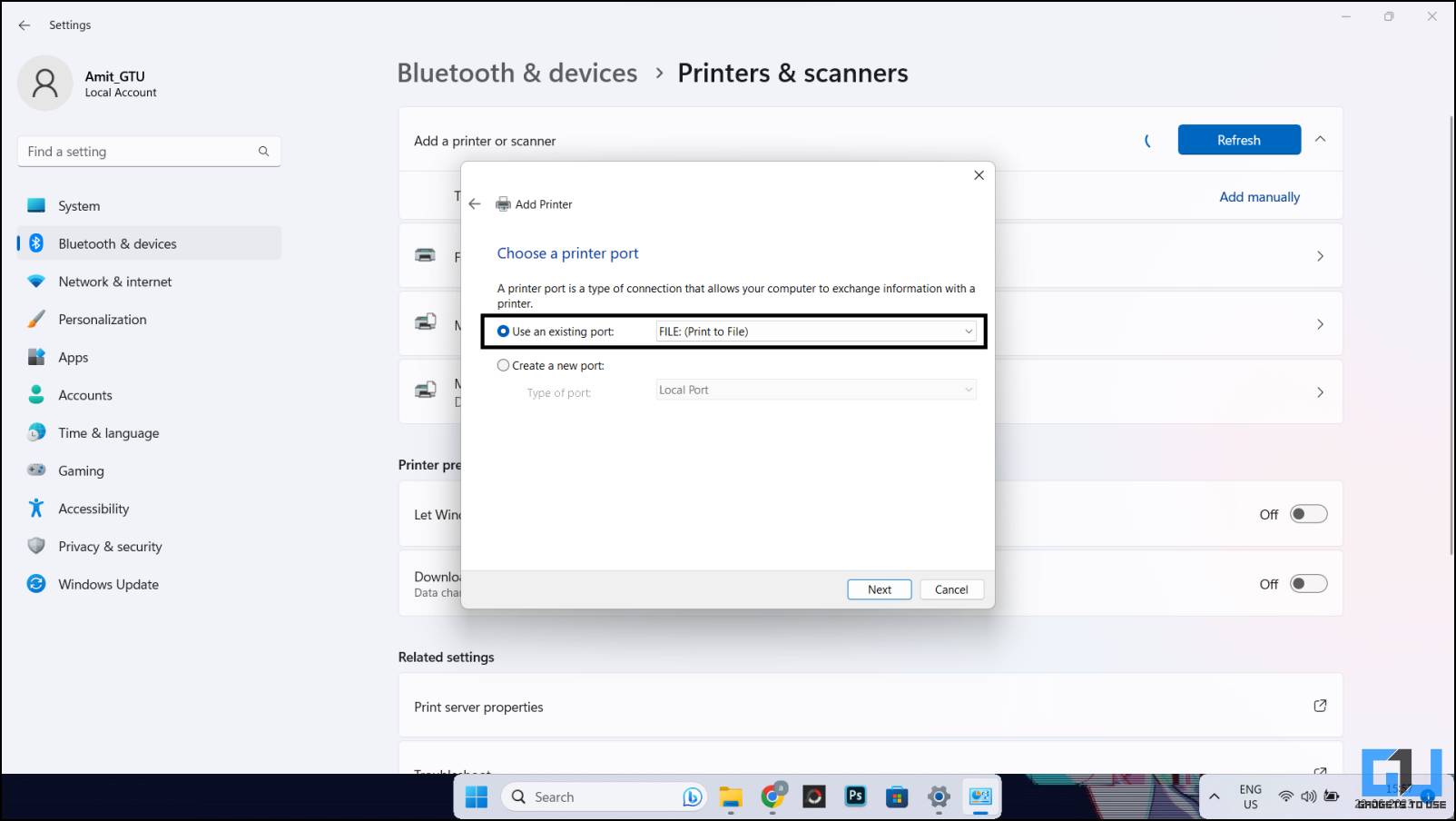Toggle the Let Windows manage printer switch
This screenshot has width=1456, height=821.
point(1309,514)
